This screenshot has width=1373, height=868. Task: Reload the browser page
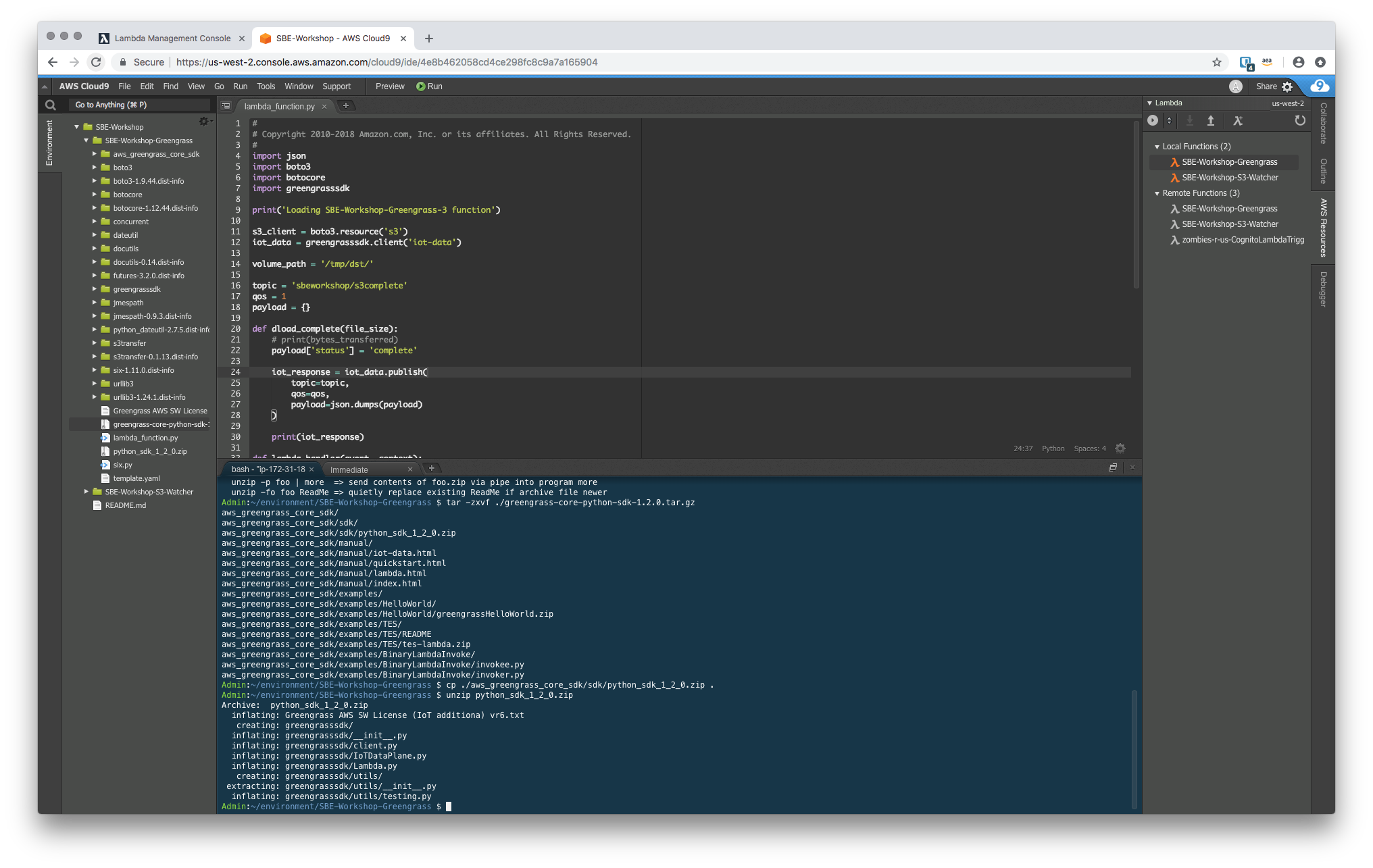96,62
